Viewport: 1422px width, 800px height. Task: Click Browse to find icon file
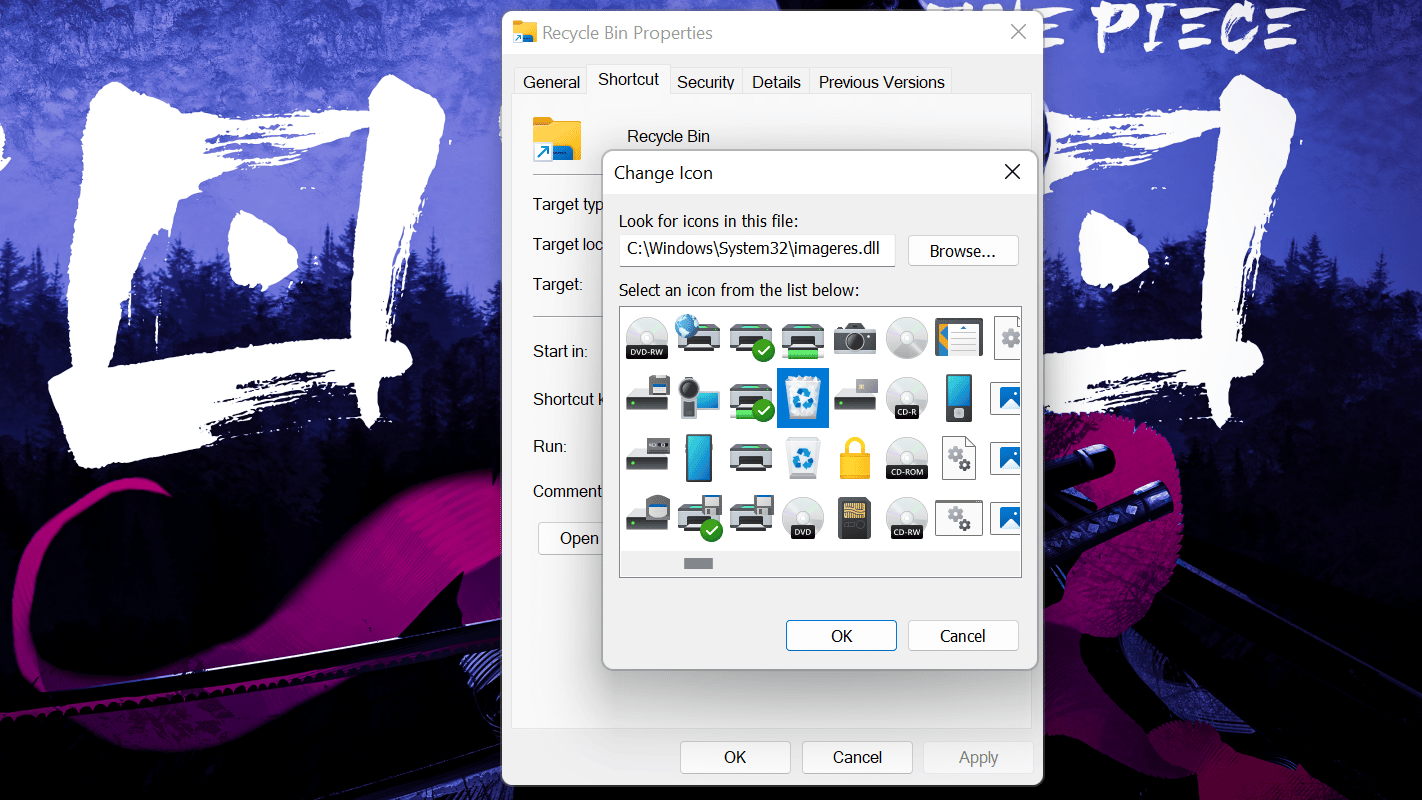coord(962,251)
